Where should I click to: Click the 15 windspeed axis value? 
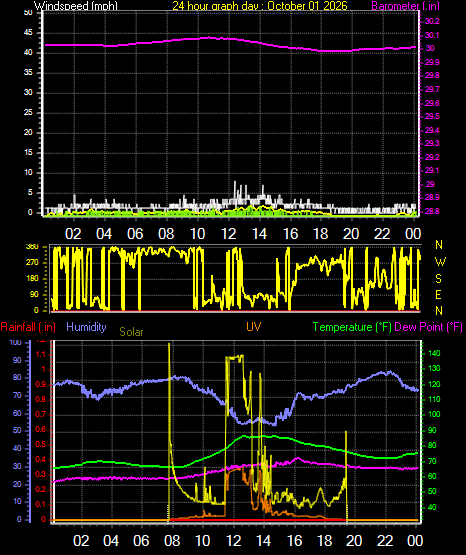point(28,153)
